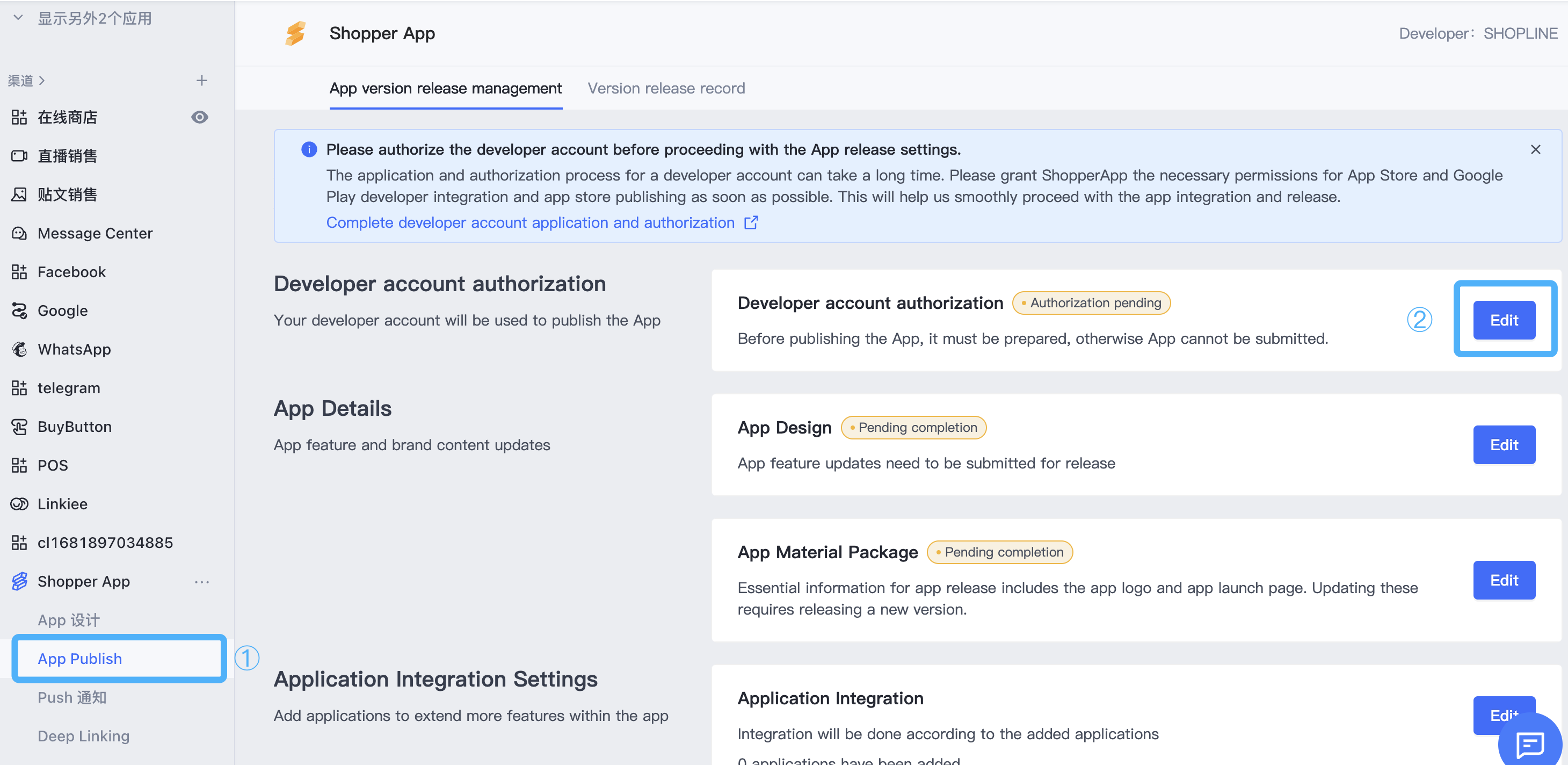The height and width of the screenshot is (765, 1568).
Task: Click the Facebook sidebar label
Action: pos(72,272)
